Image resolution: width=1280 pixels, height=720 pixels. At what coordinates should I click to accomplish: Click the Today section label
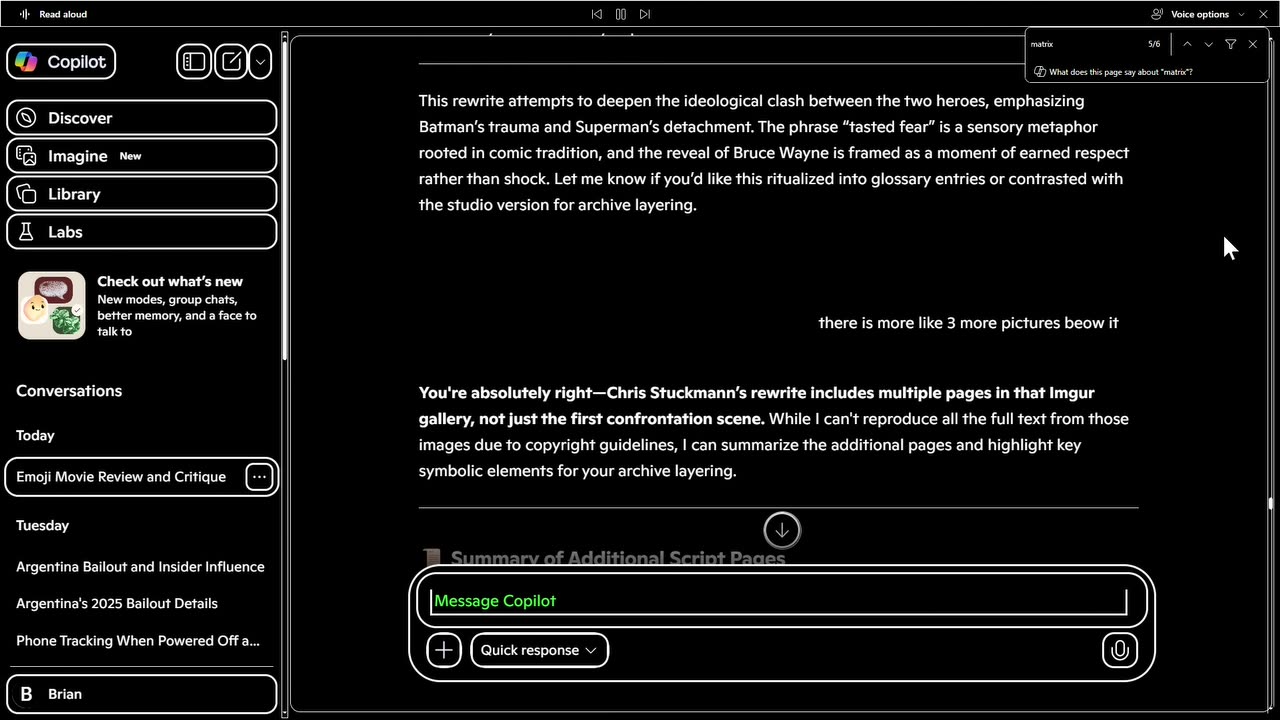(35, 436)
